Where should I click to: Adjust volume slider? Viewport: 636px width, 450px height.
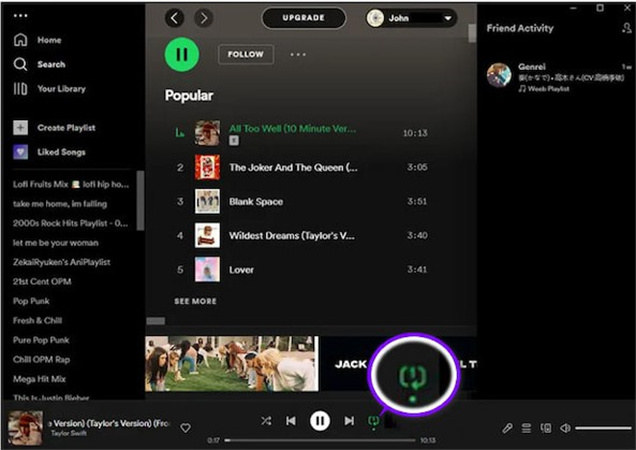pos(603,428)
